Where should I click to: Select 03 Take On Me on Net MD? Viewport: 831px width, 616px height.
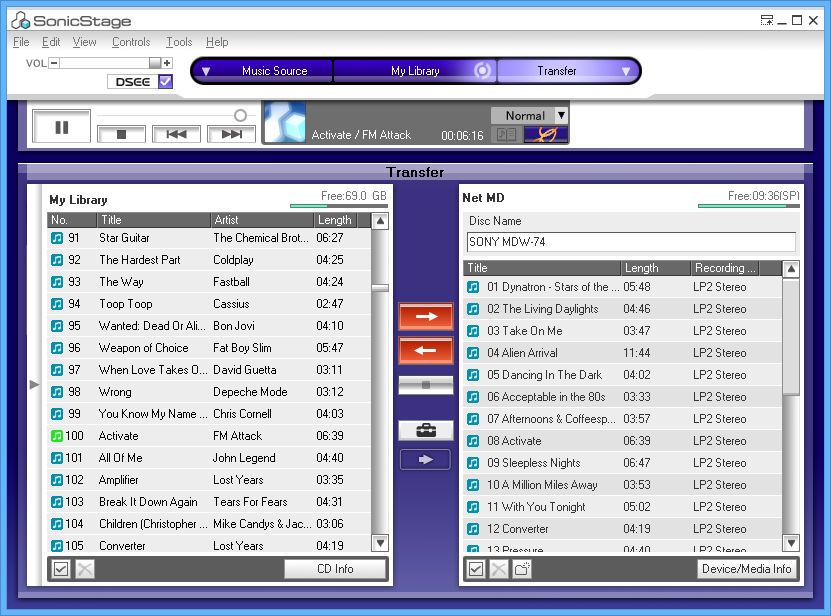(623, 331)
